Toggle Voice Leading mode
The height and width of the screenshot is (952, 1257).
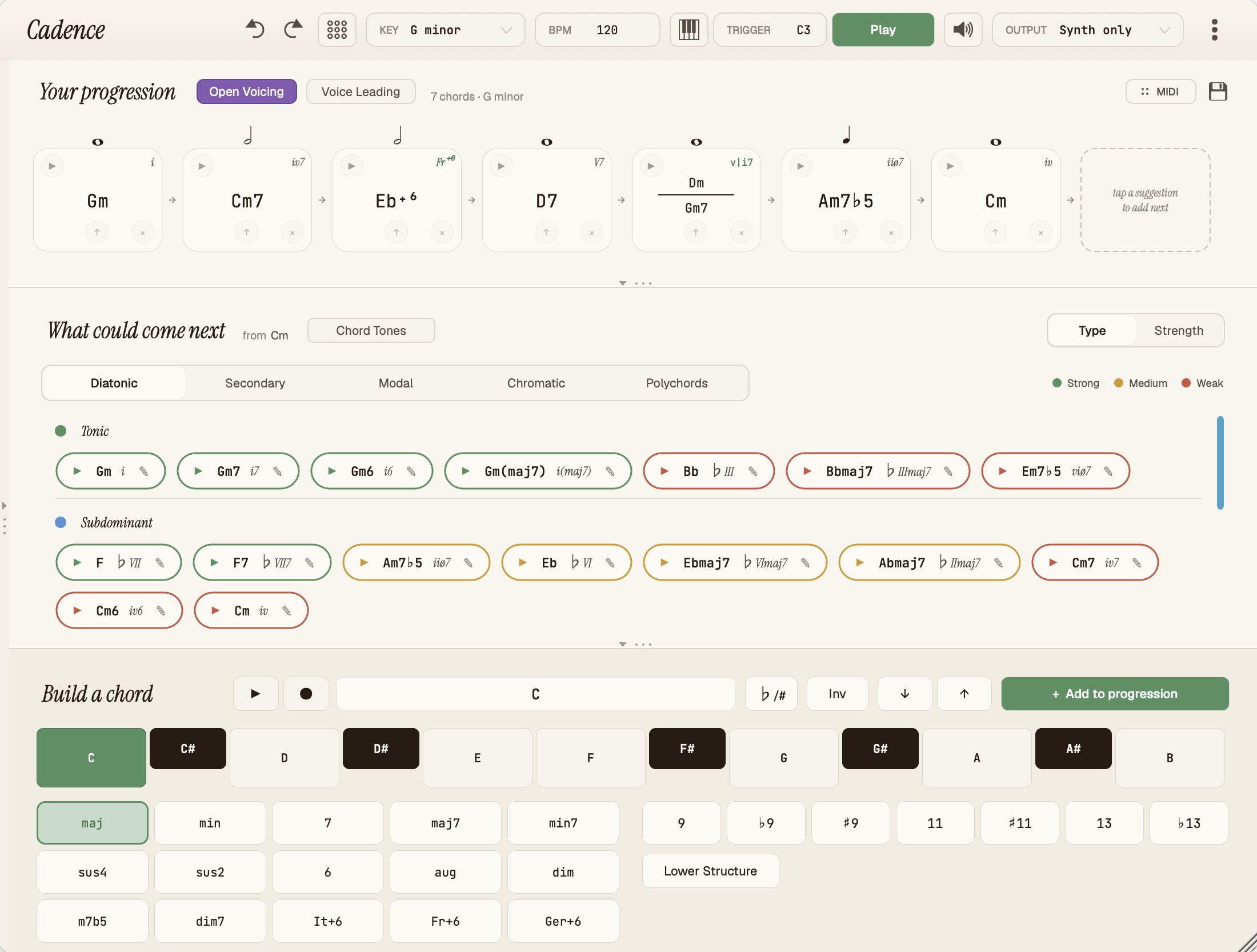(x=361, y=91)
